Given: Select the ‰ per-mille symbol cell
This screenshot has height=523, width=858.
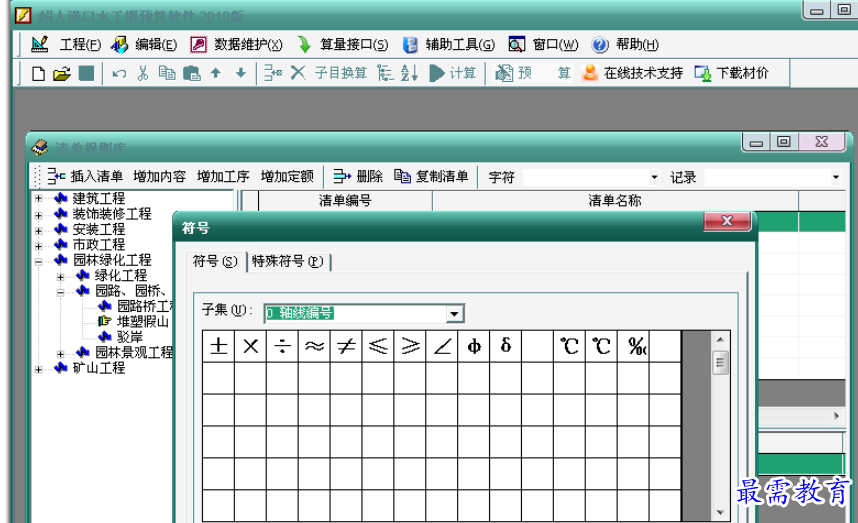Looking at the screenshot, I should pyautogui.click(x=634, y=346).
